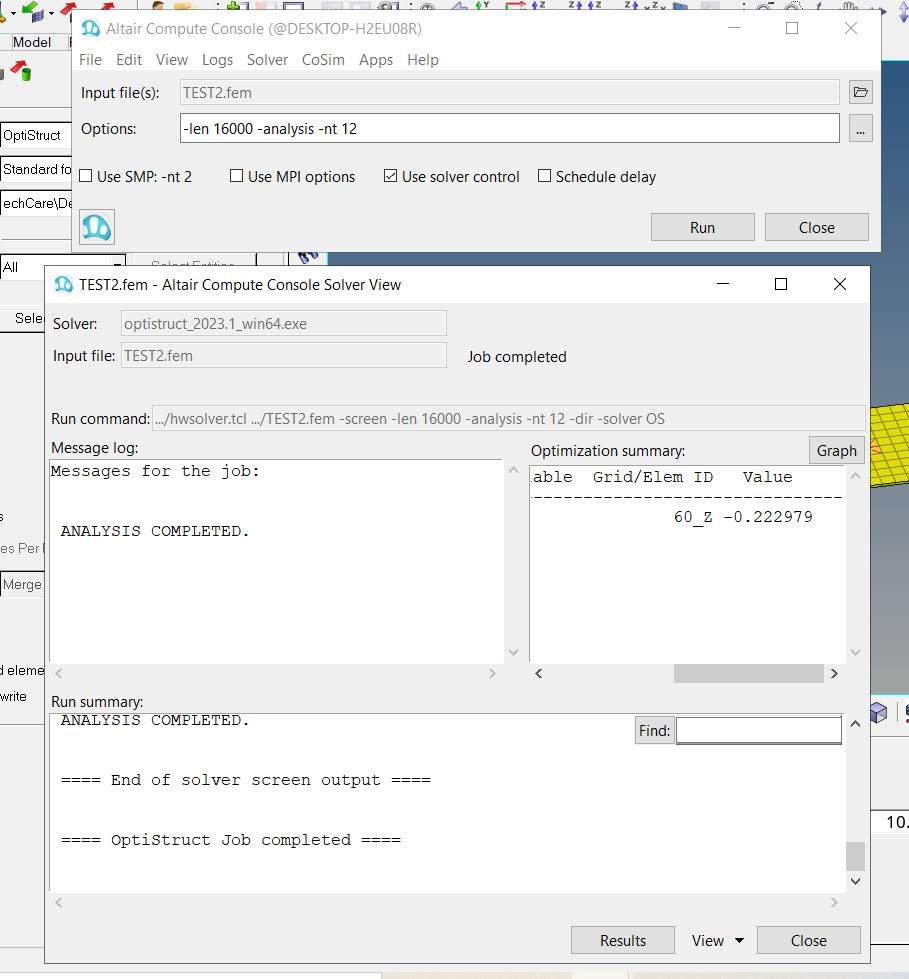Screen dimensions: 909x979
Task: Click in the Options text field
Action: coord(509,129)
